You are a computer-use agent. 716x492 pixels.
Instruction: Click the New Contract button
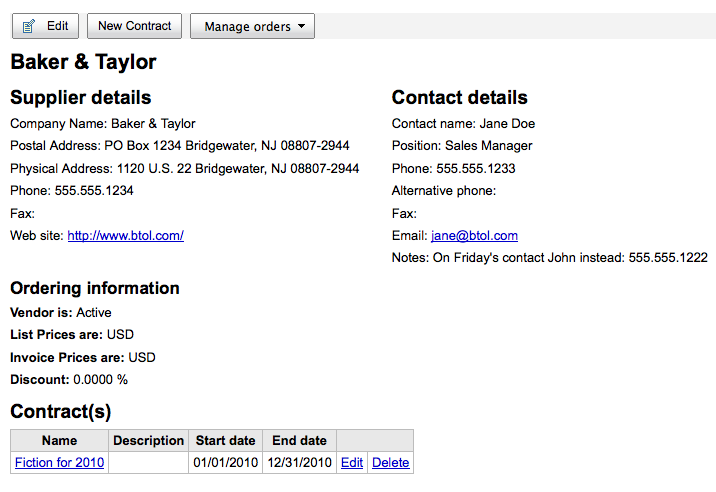click(x=134, y=26)
